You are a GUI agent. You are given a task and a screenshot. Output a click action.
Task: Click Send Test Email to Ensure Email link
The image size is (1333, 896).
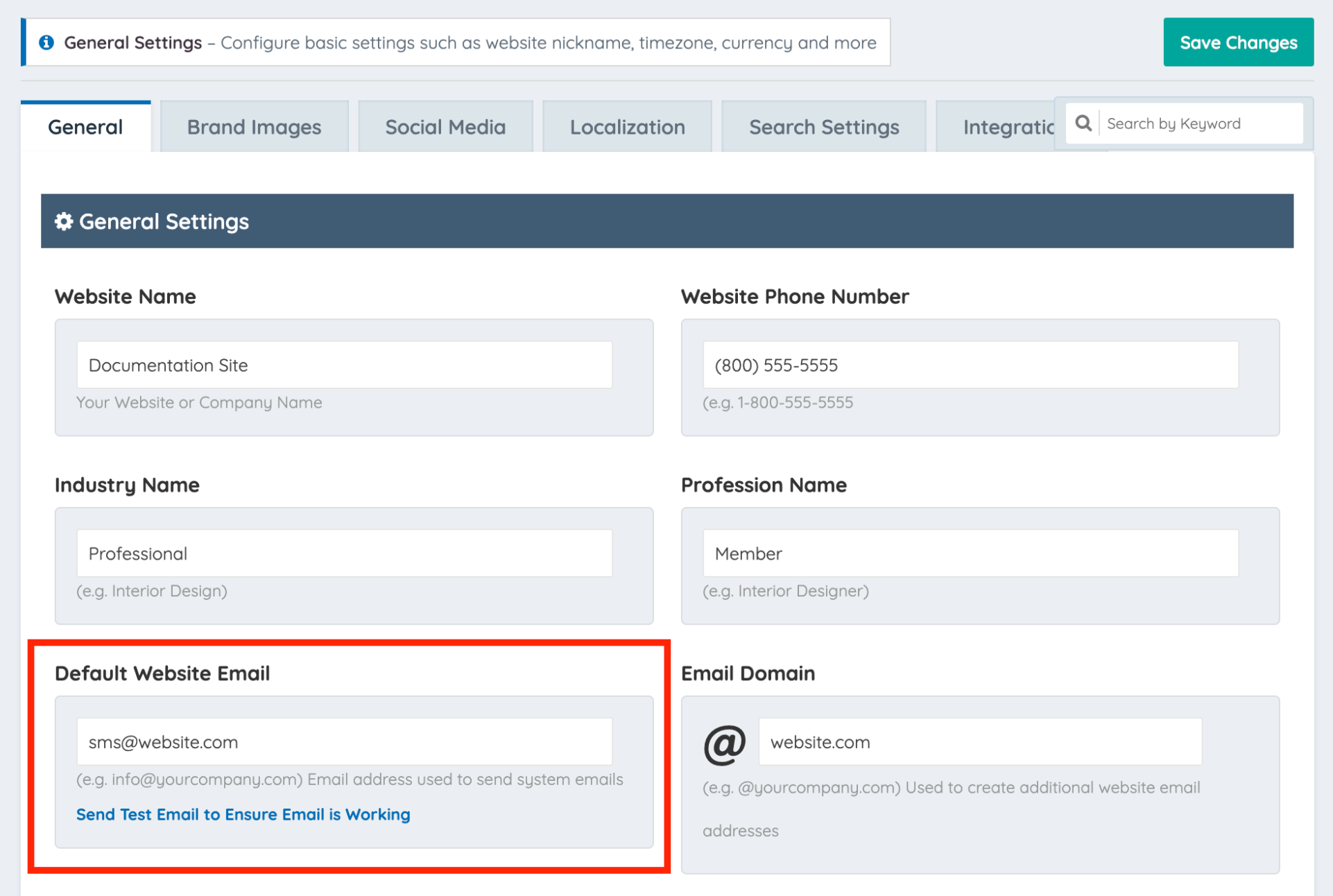(243, 814)
